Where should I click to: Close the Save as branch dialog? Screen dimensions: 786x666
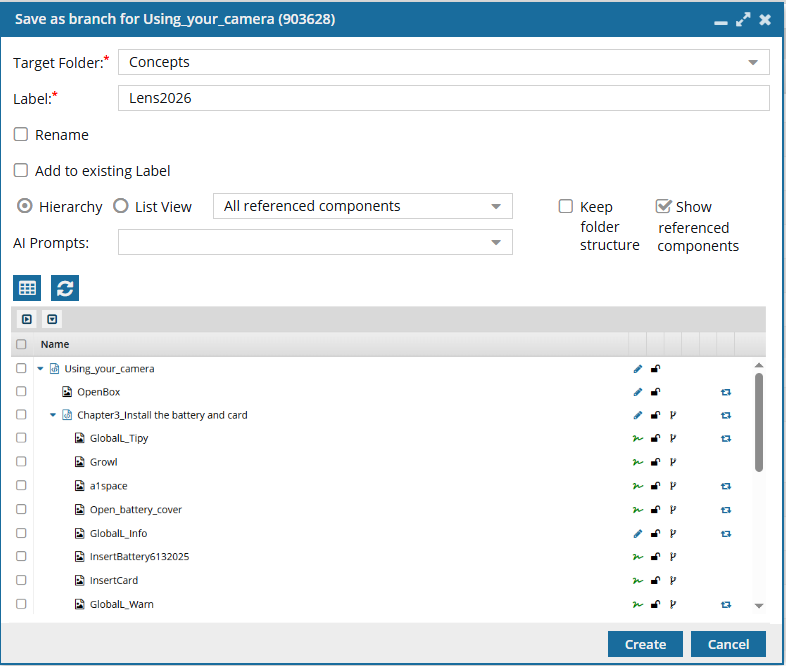click(x=765, y=20)
